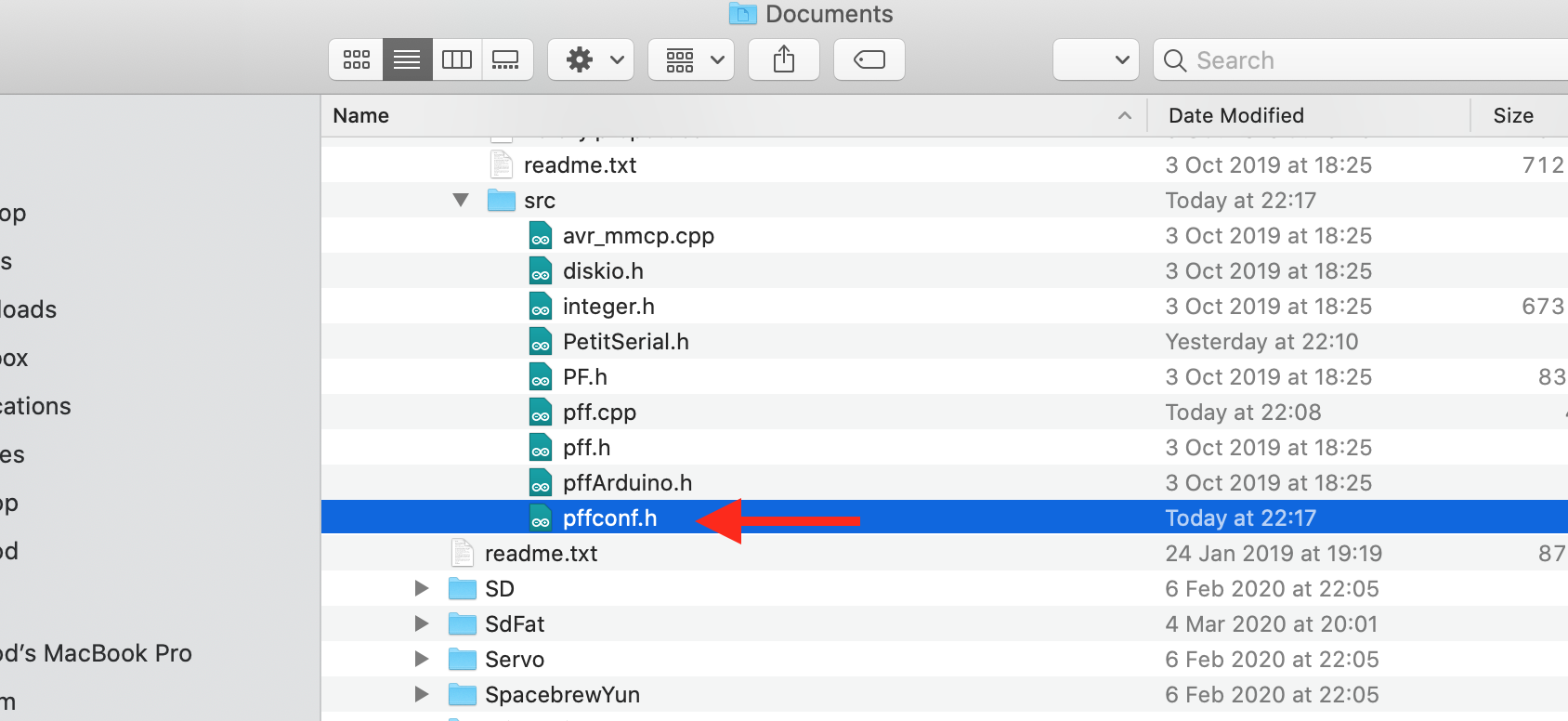Click the Share icon button
Viewport: 1568px width, 721px height.
coord(784,60)
